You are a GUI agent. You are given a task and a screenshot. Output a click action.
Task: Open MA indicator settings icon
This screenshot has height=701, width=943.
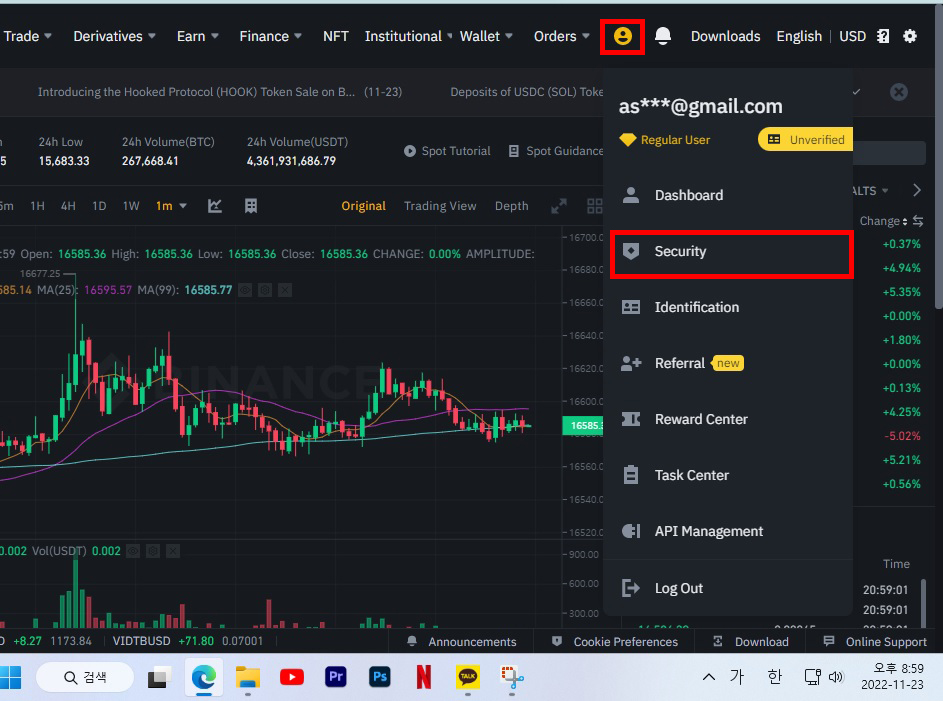pos(265,290)
